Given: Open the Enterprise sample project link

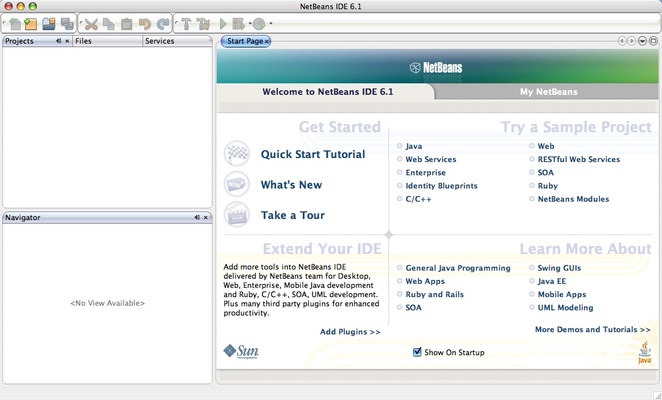Looking at the screenshot, I should point(426,172).
